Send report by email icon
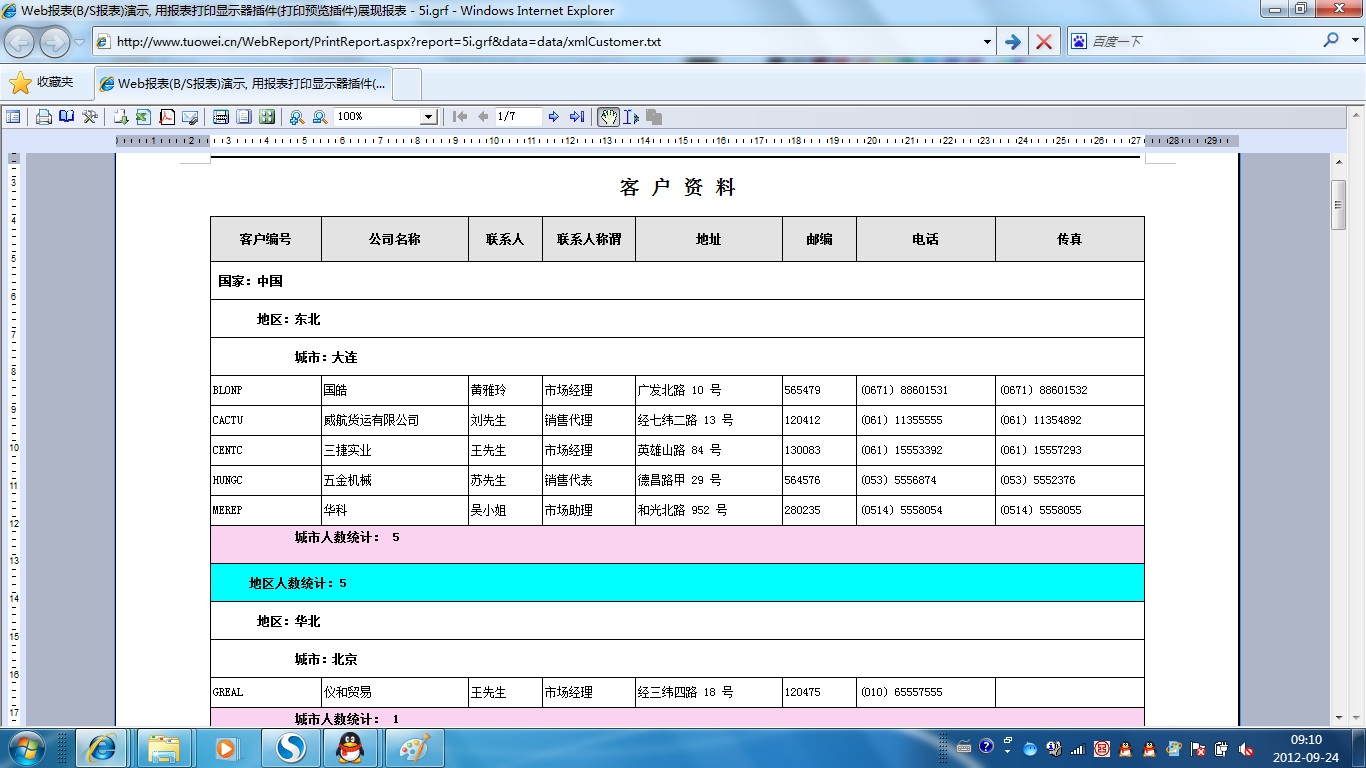Image resolution: width=1366 pixels, height=768 pixels. (x=190, y=117)
